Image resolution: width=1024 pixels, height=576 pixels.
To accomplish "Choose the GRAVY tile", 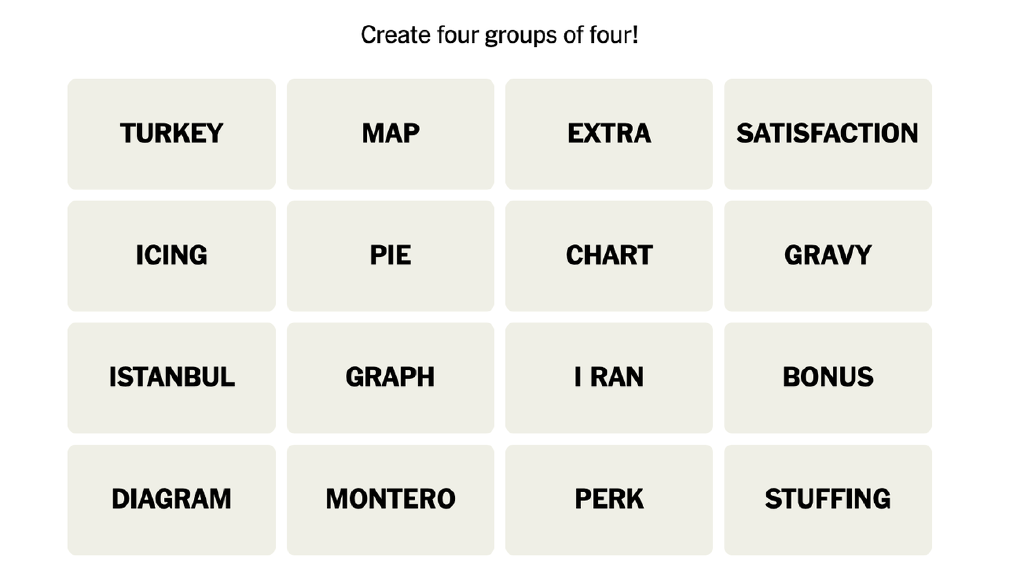I will pyautogui.click(x=827, y=256).
